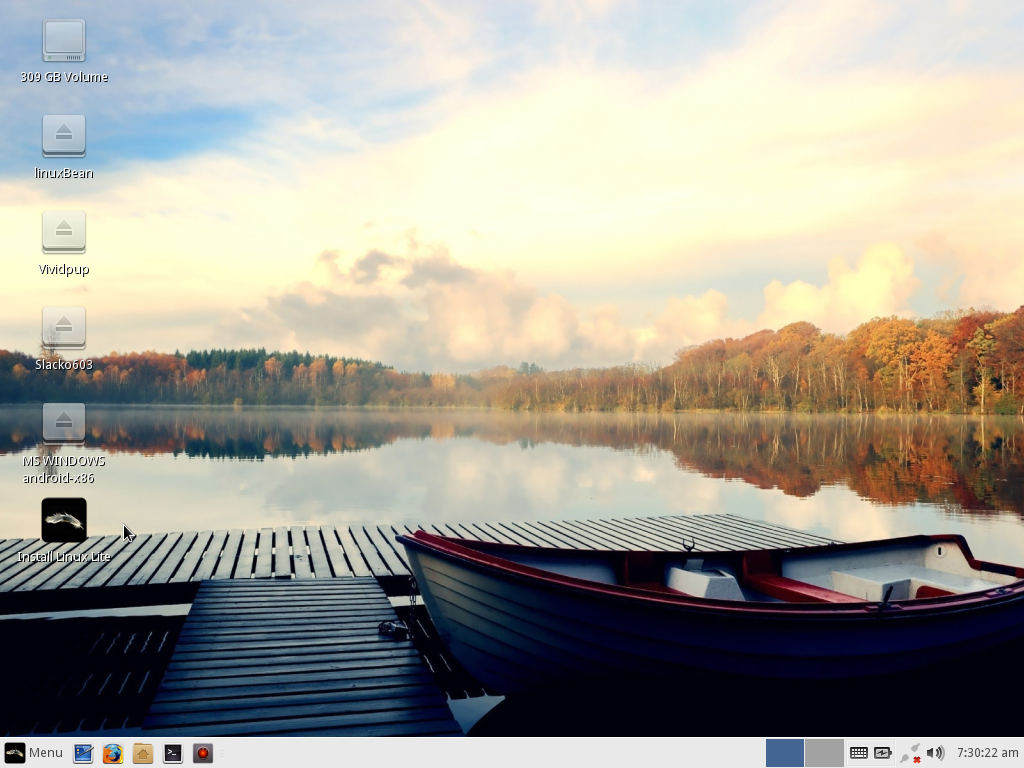This screenshot has width=1024, height=768.
Task: Open the volume speaker icon
Action: [935, 753]
